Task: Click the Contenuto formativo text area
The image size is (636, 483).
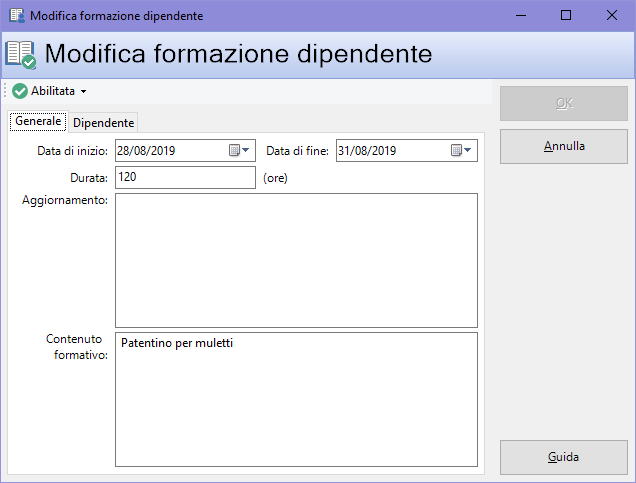Action: (297, 399)
